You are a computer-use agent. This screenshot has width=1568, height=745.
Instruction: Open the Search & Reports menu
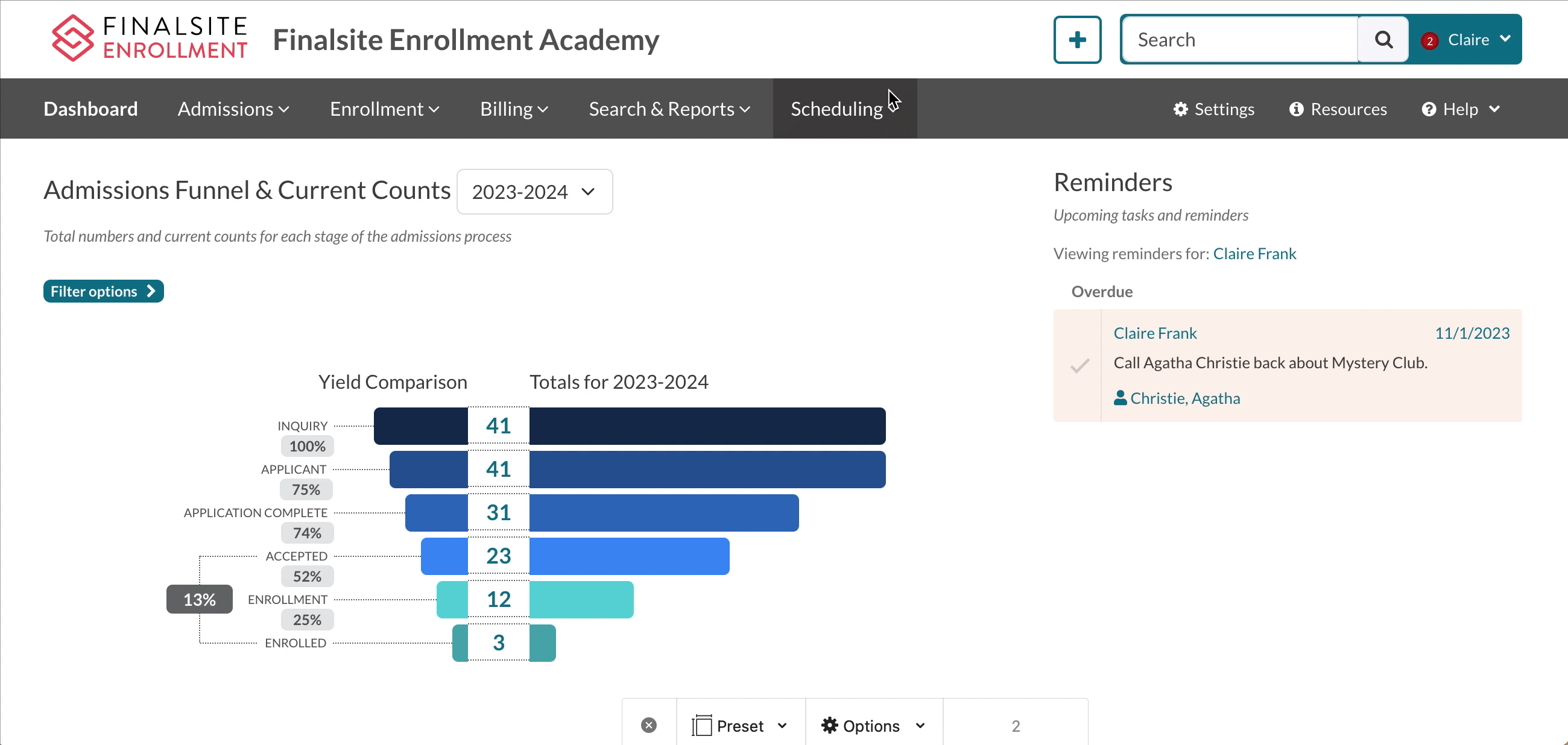click(669, 109)
